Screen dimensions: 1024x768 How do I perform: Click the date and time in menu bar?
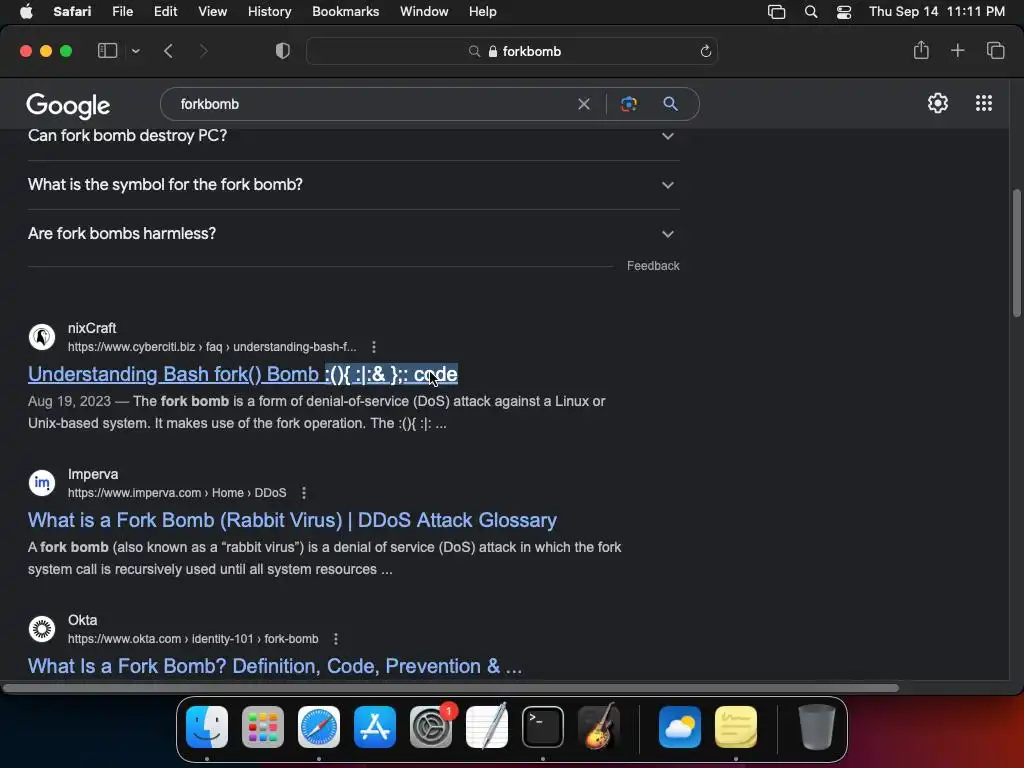pyautogui.click(x=936, y=12)
